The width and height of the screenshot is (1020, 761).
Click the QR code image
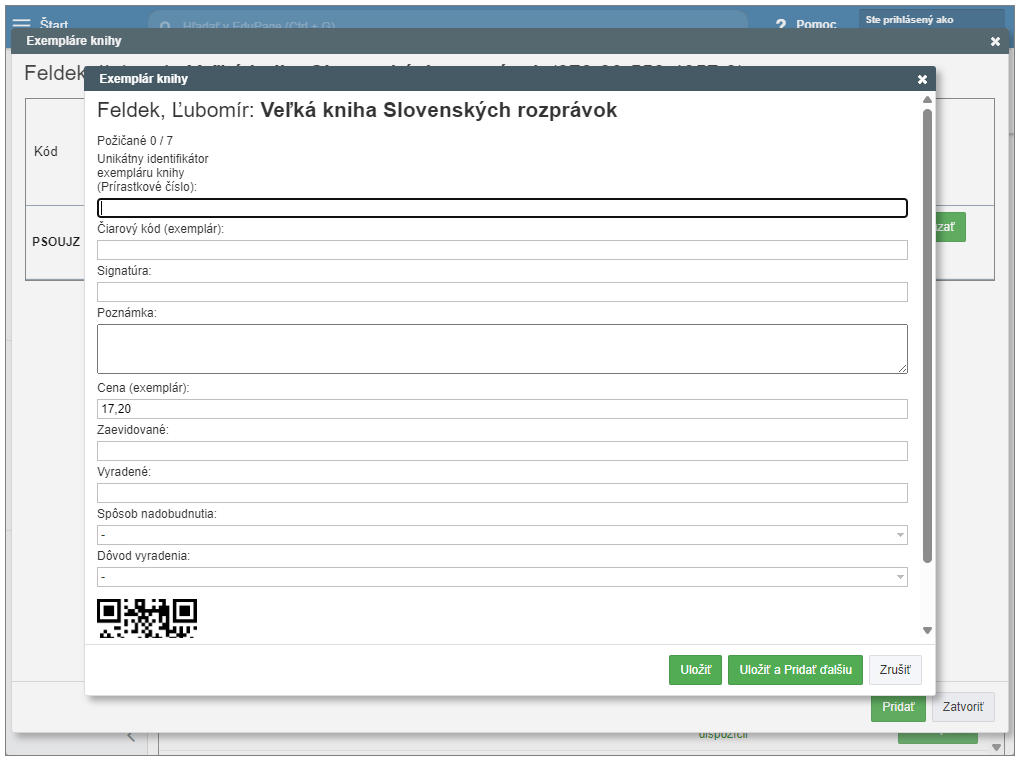(147, 617)
